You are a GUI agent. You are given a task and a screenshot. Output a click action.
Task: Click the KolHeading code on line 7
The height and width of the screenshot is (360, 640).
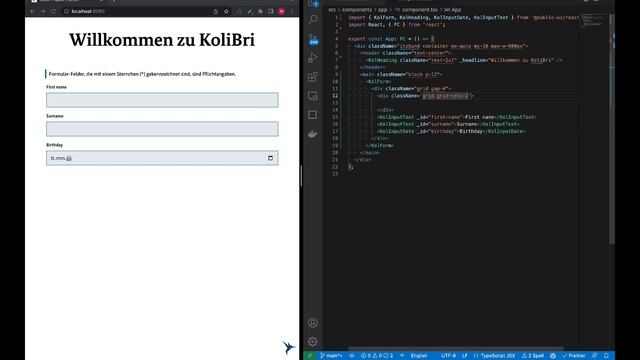(x=464, y=60)
